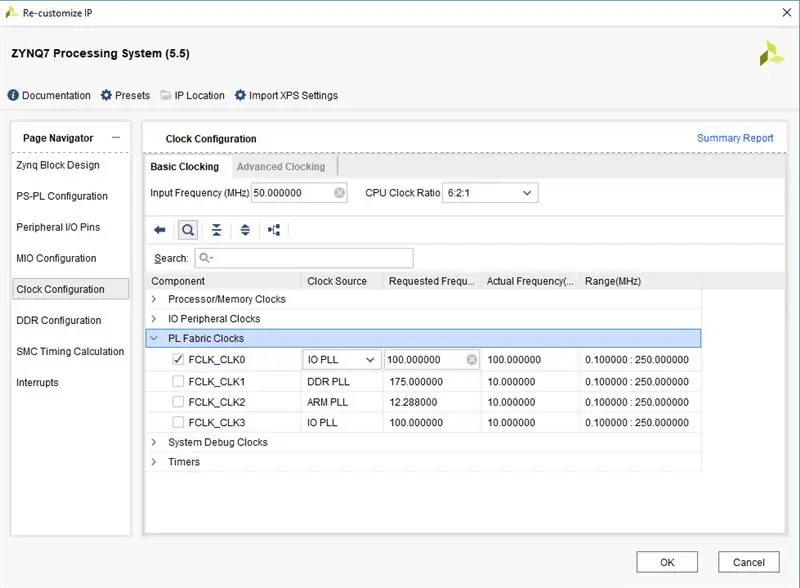The width and height of the screenshot is (800, 588).
Task: Expand the Timers group
Action: pos(154,461)
